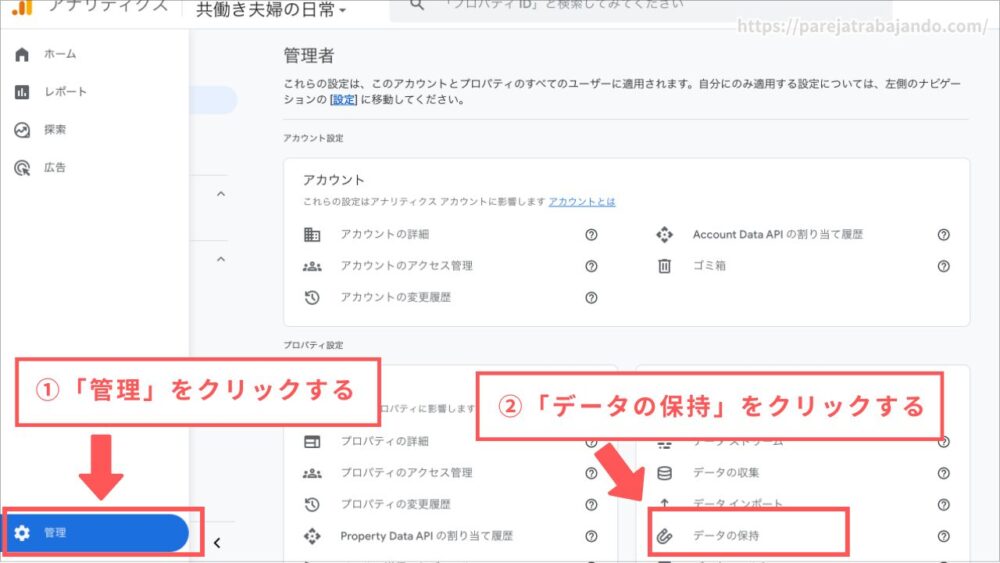Open データの保持
1000x563 pixels.
coord(726,536)
